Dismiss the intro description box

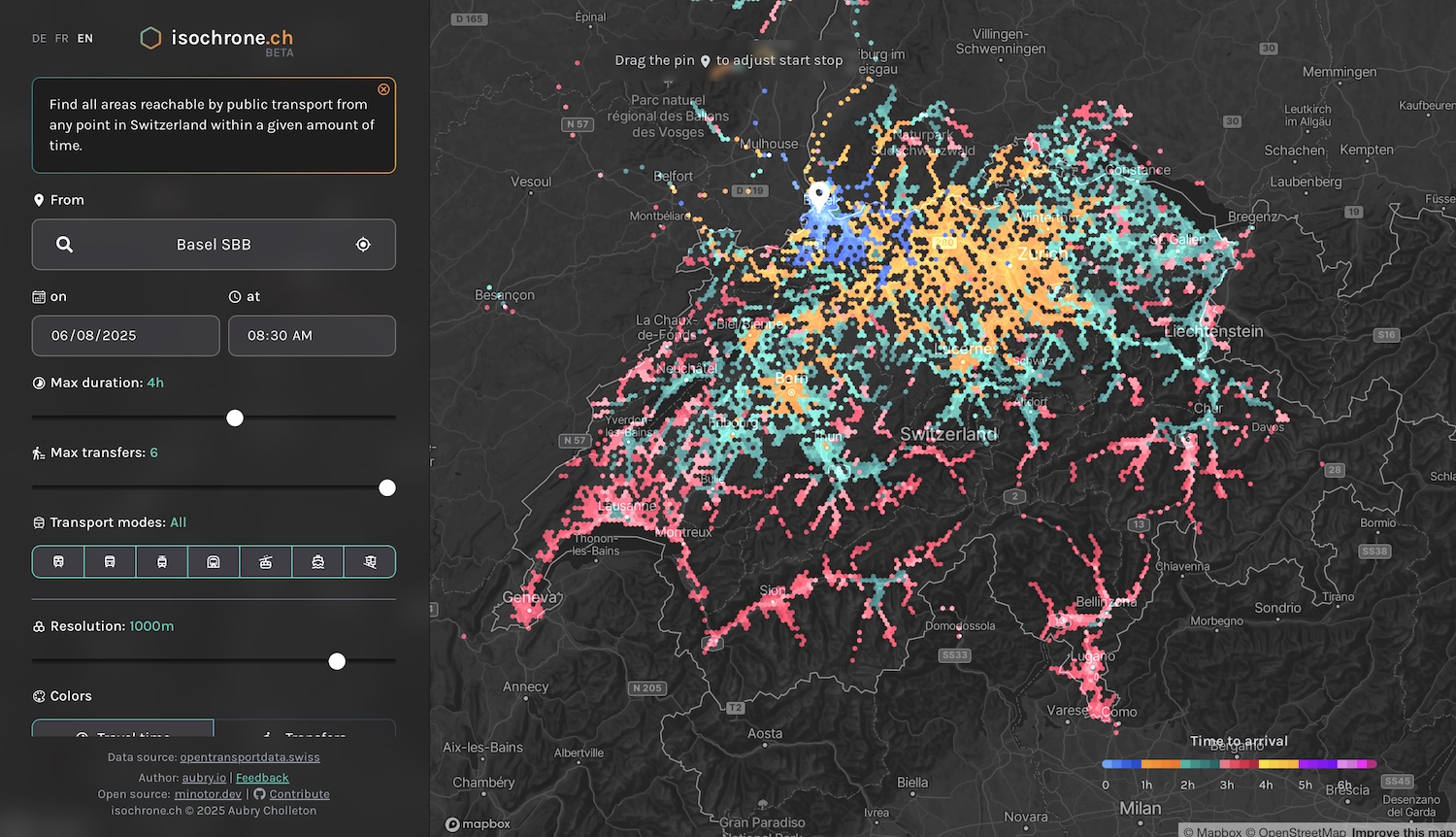383,89
